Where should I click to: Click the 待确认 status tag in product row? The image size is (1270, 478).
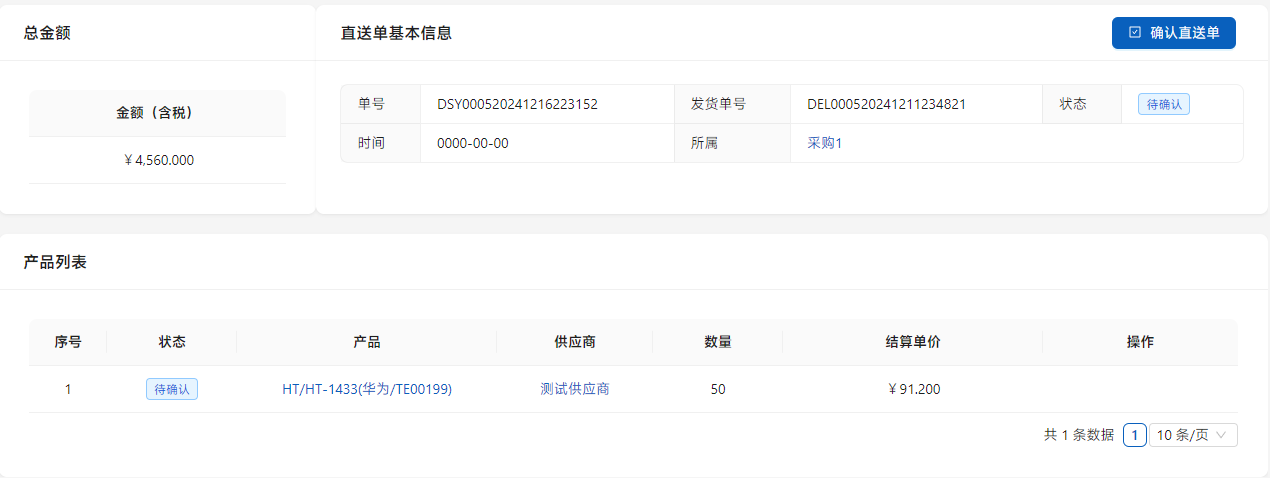click(x=172, y=389)
